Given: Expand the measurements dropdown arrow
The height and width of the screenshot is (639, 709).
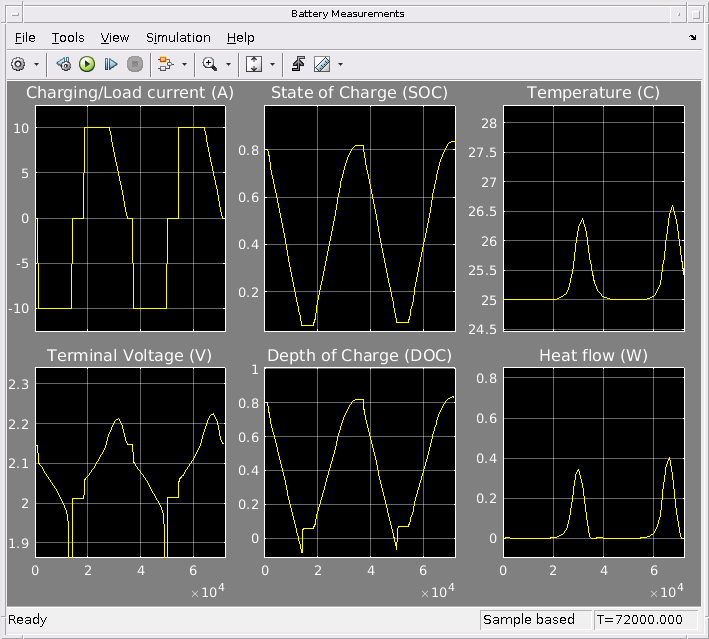Looking at the screenshot, I should (x=341, y=64).
